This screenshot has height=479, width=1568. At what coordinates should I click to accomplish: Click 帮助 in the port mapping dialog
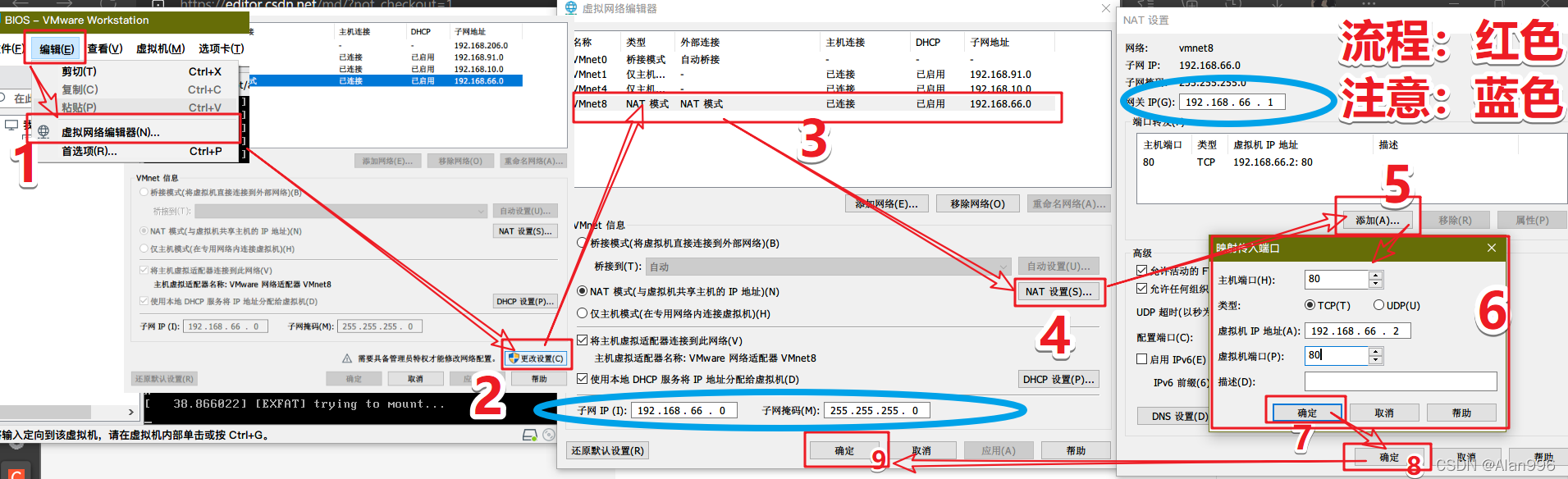click(1461, 413)
